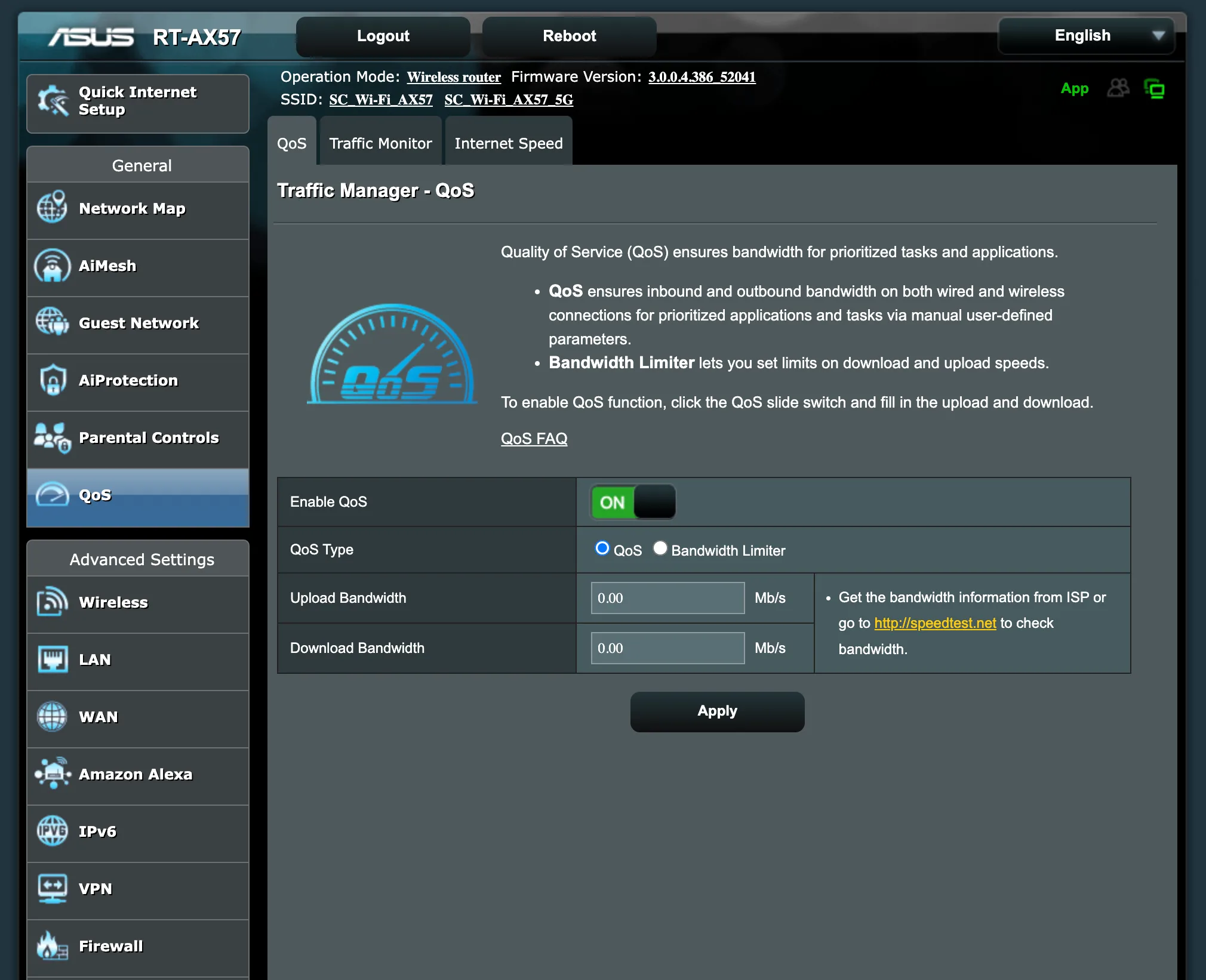The image size is (1206, 980).
Task: Open the Network Map globe icon
Action: click(52, 207)
